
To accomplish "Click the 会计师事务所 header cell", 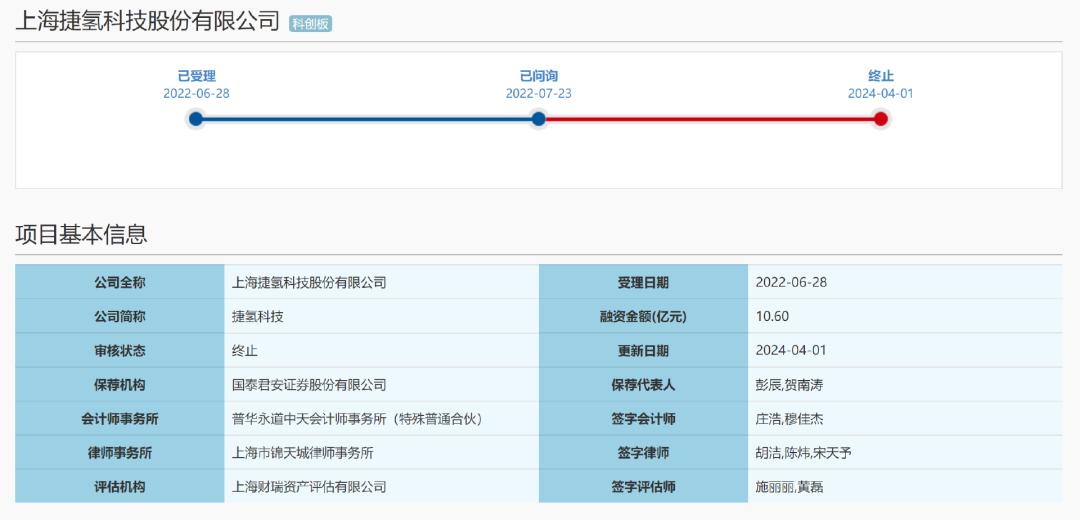I will point(120,419).
